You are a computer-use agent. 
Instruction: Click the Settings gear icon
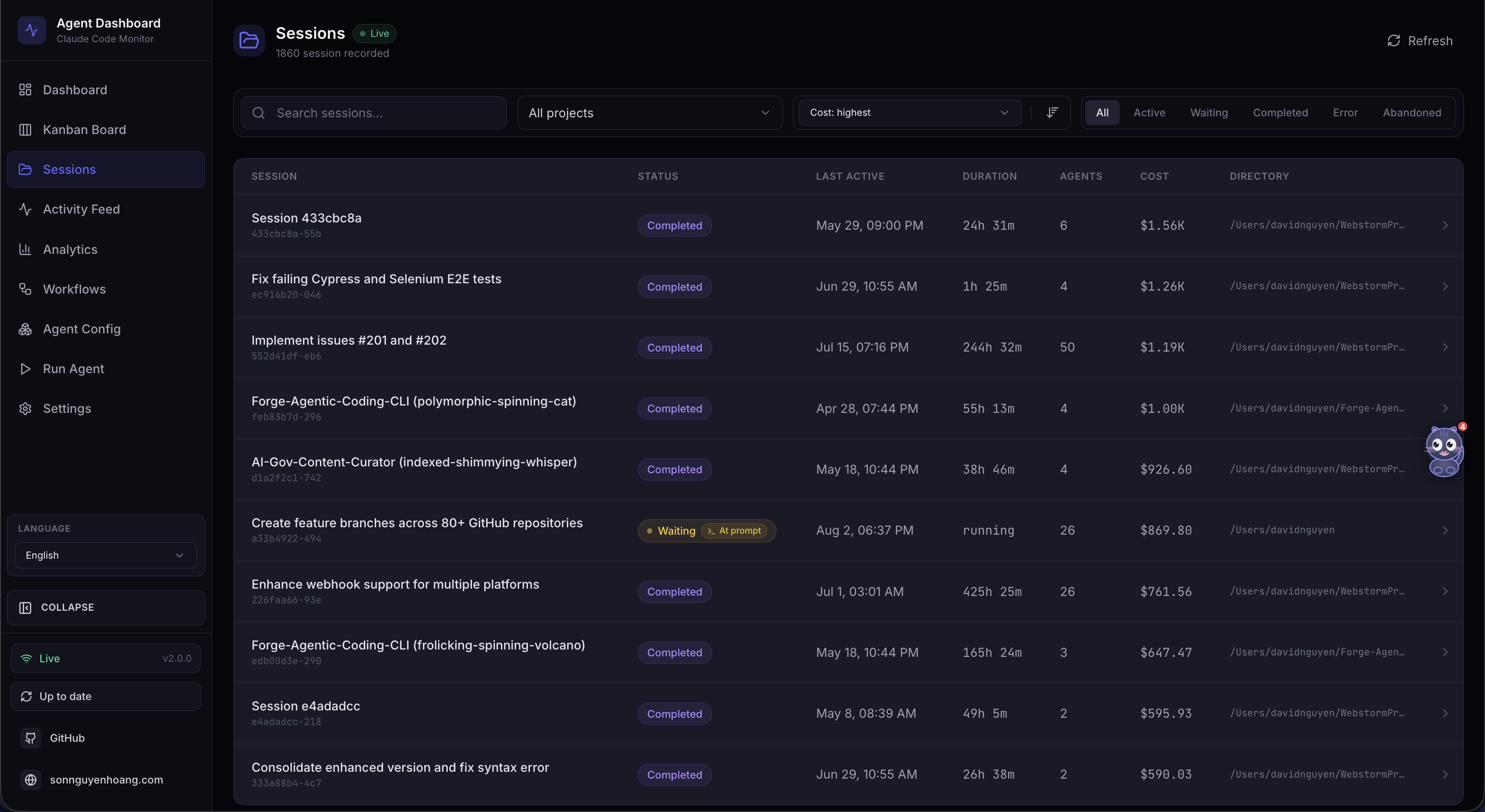tap(25, 408)
